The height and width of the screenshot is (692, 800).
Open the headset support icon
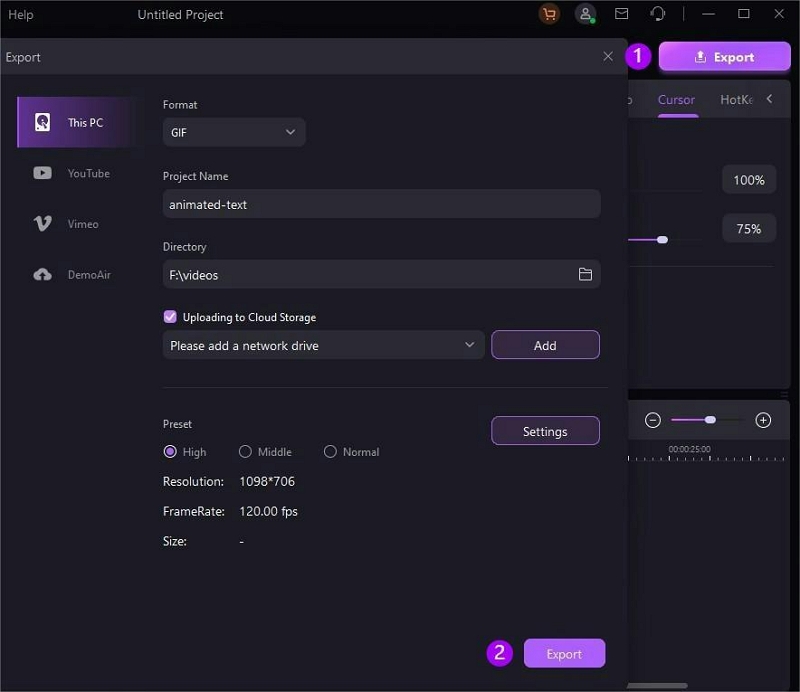[x=658, y=14]
